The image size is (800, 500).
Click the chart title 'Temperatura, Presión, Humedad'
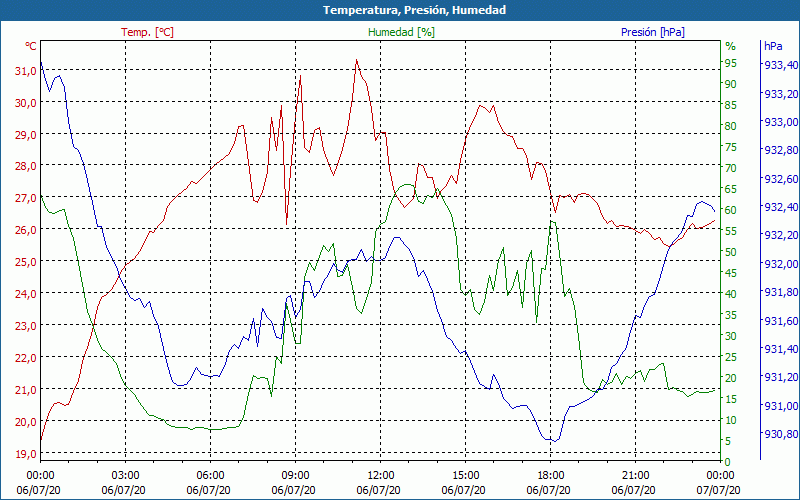[x=414, y=10]
